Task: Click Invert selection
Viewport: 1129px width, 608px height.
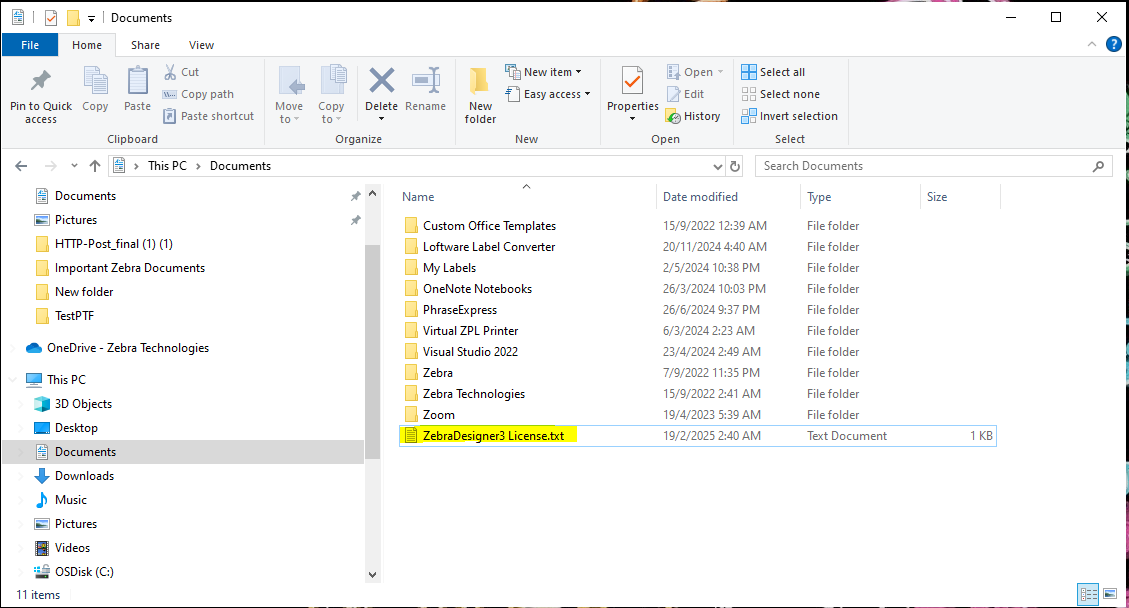Action: 790,116
